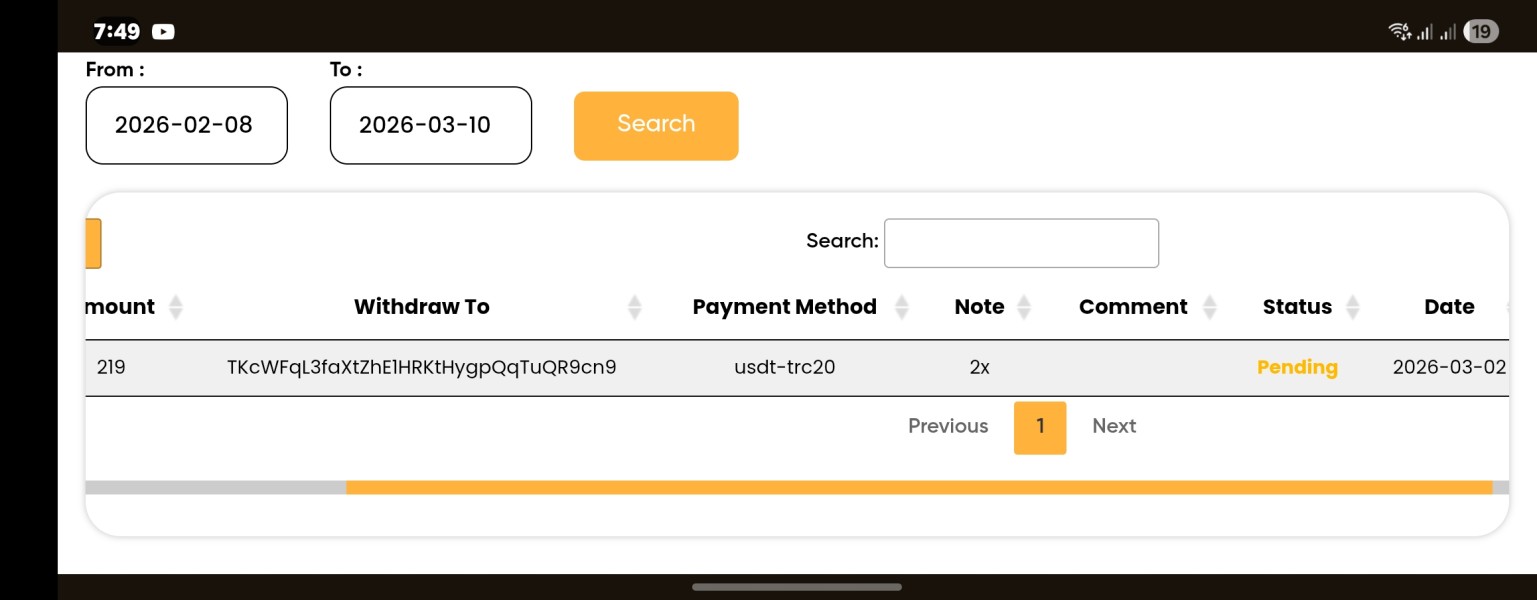Tap the battery level indicator
This screenshot has height=600, width=1537.
[1480, 32]
